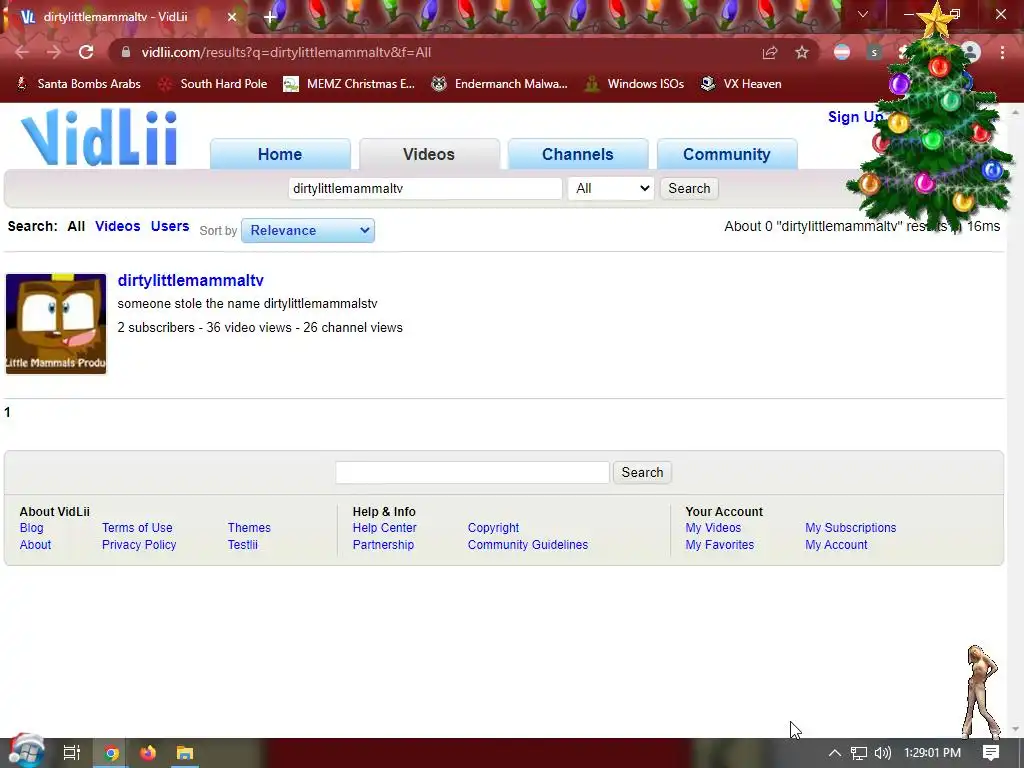Open the notification center icon
Image resolution: width=1024 pixels, height=768 pixels.
tap(991, 753)
